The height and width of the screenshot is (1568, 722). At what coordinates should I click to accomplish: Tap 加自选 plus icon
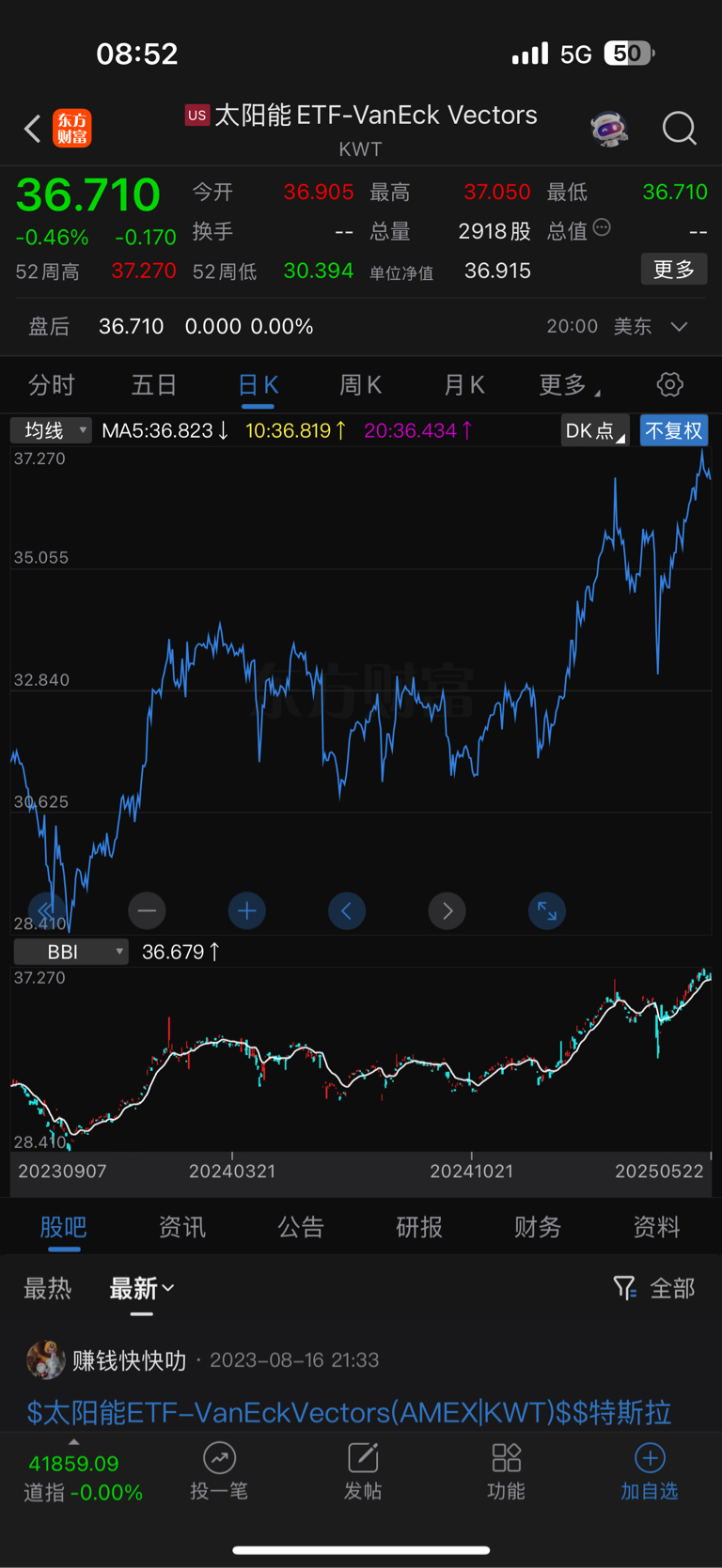650,1458
